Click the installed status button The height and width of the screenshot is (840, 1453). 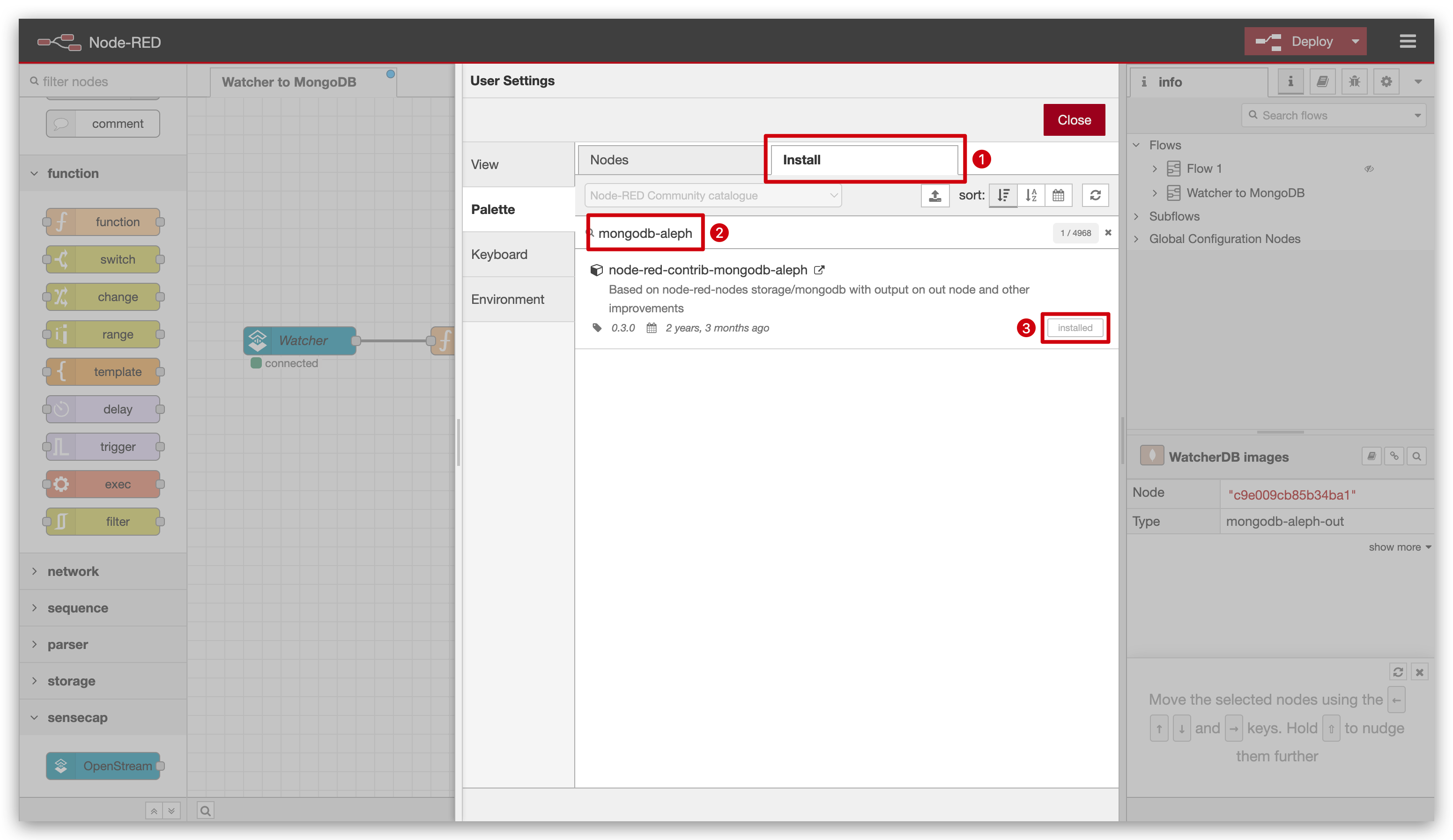point(1075,327)
